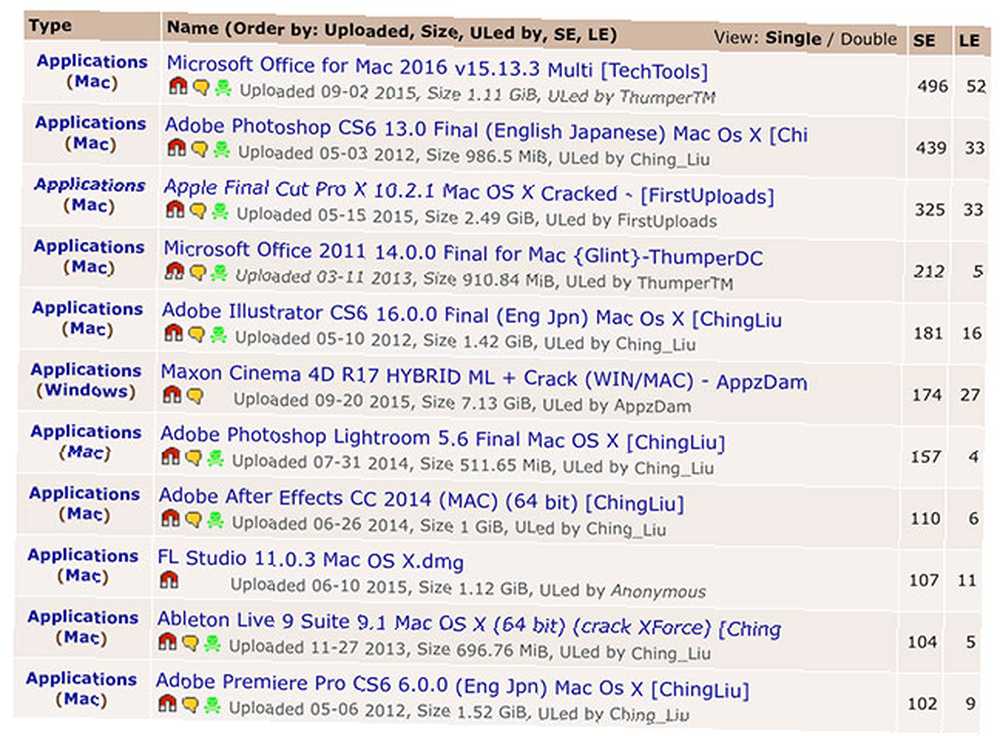Open Adobe After Effects CC 2014 torrent
This screenshot has height=736, width=1000.
coord(421,499)
